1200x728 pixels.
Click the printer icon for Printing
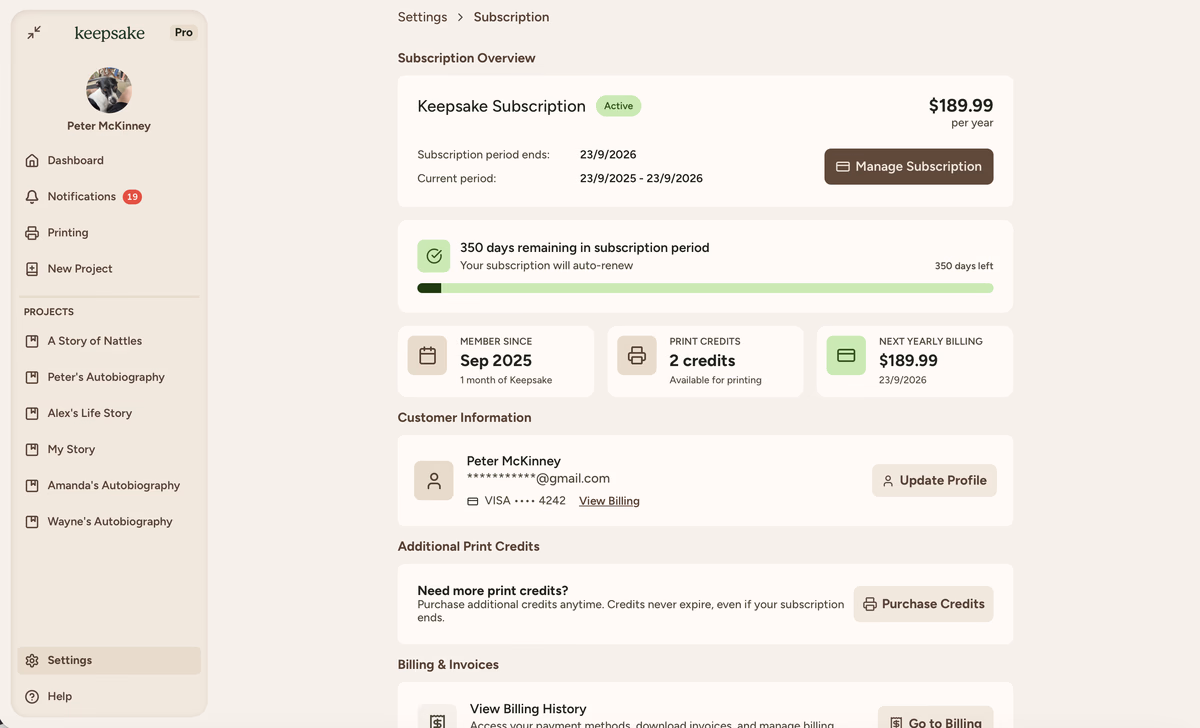[32, 233]
